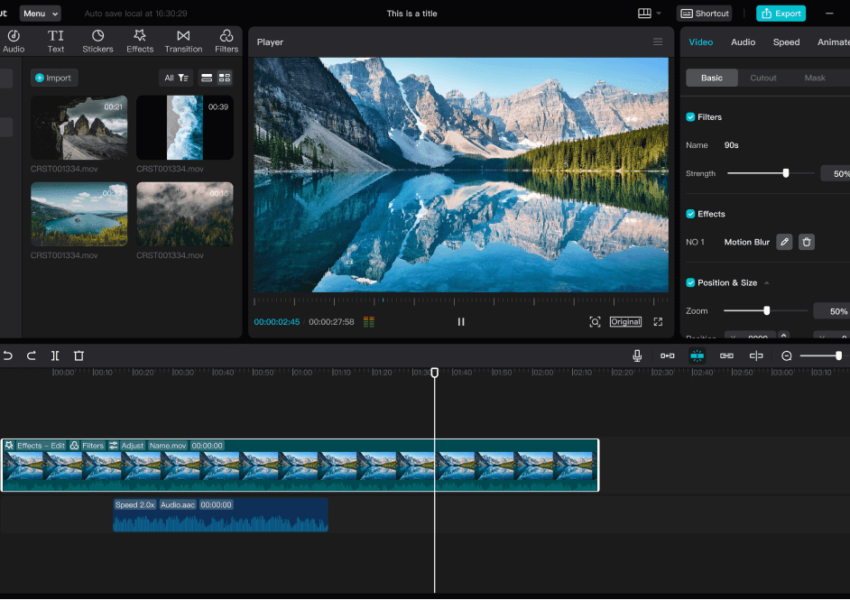
Task: Uncheck the Filters checkbox
Action: pyautogui.click(x=691, y=117)
